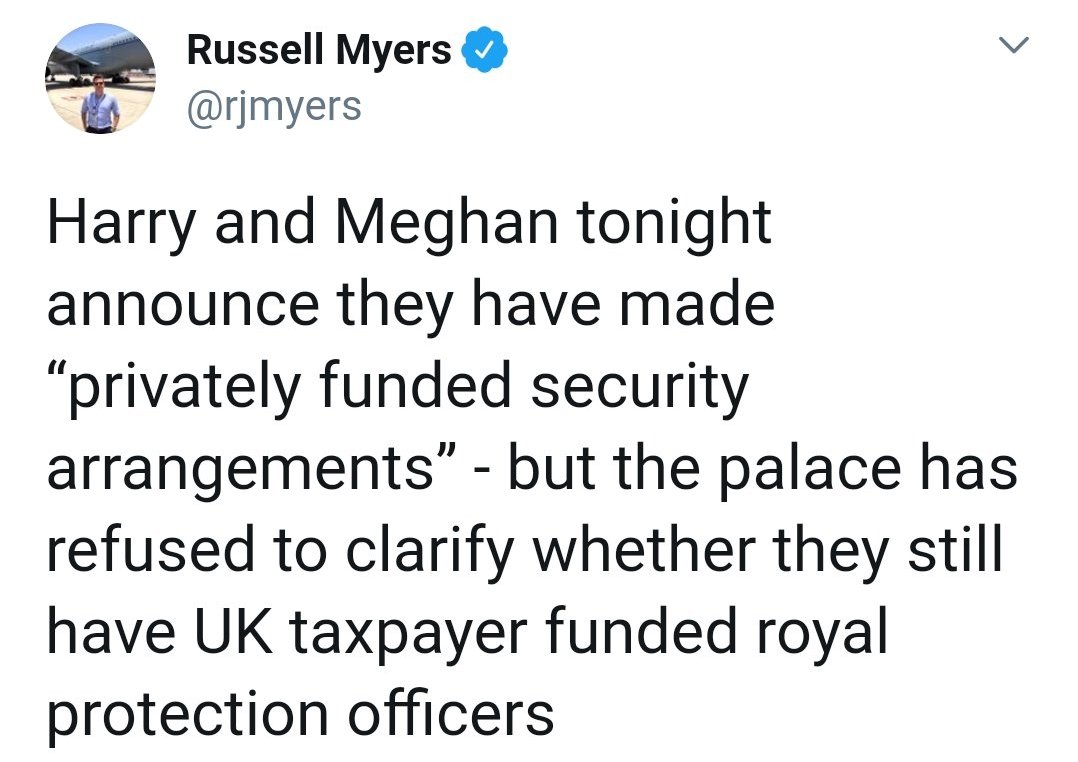Click the Russell Myers display name
This screenshot has width=1078, height=762.
pos(319,50)
